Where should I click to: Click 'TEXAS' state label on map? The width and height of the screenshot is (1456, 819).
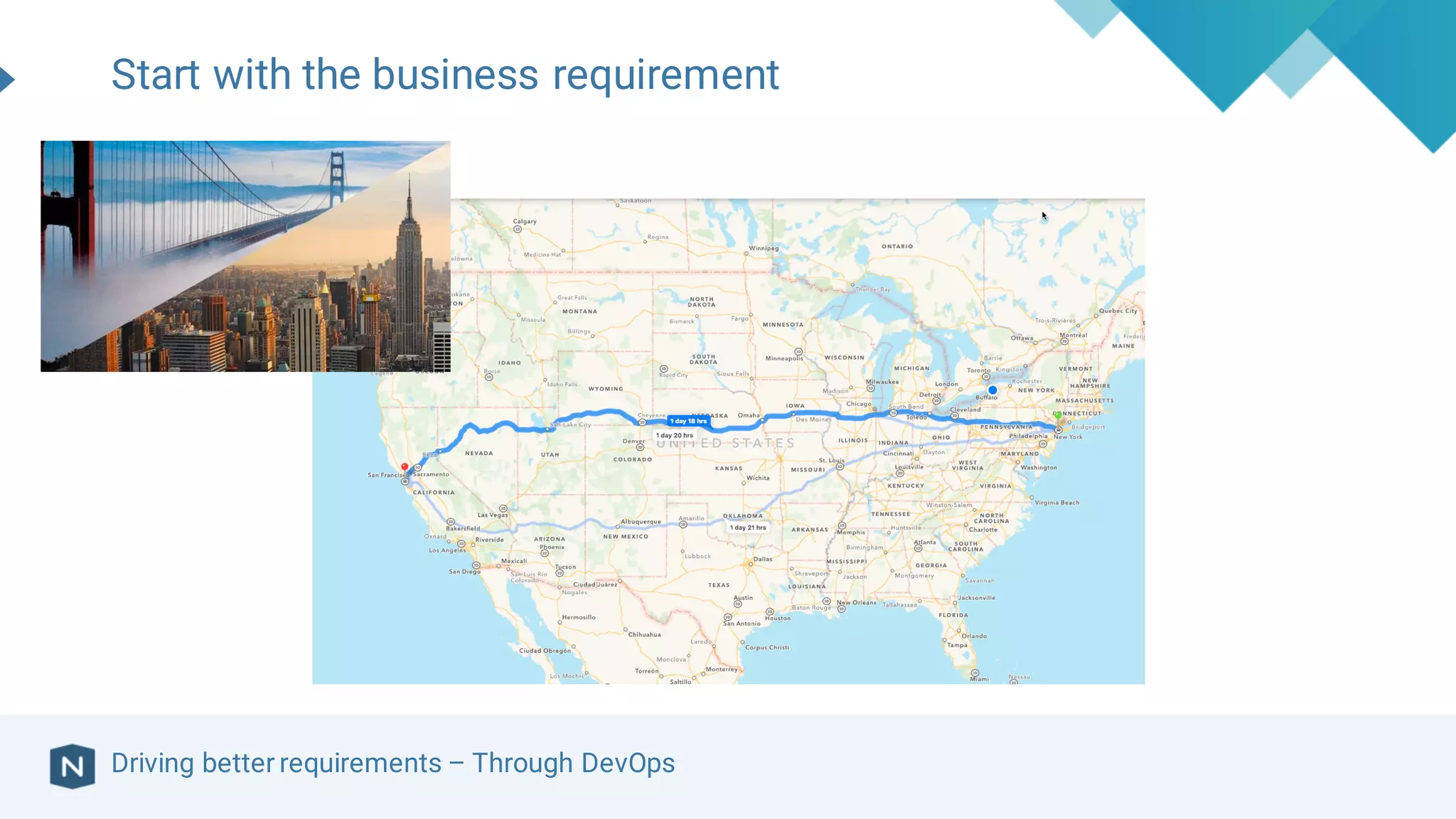(x=719, y=585)
